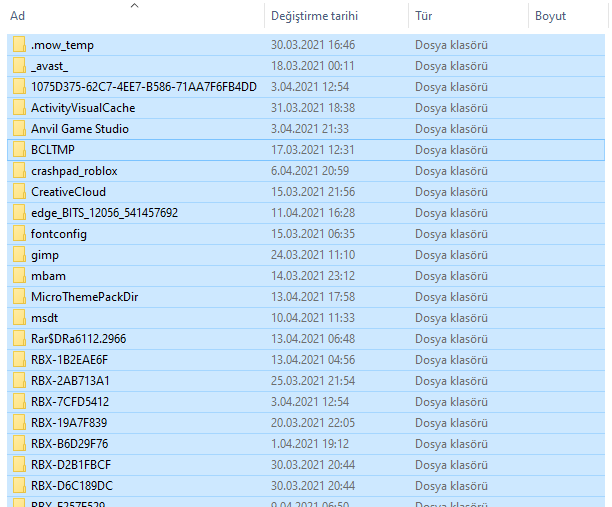Viewport: 612px width, 507px height.
Task: Sort by the Boyut column header
Action: [550, 16]
